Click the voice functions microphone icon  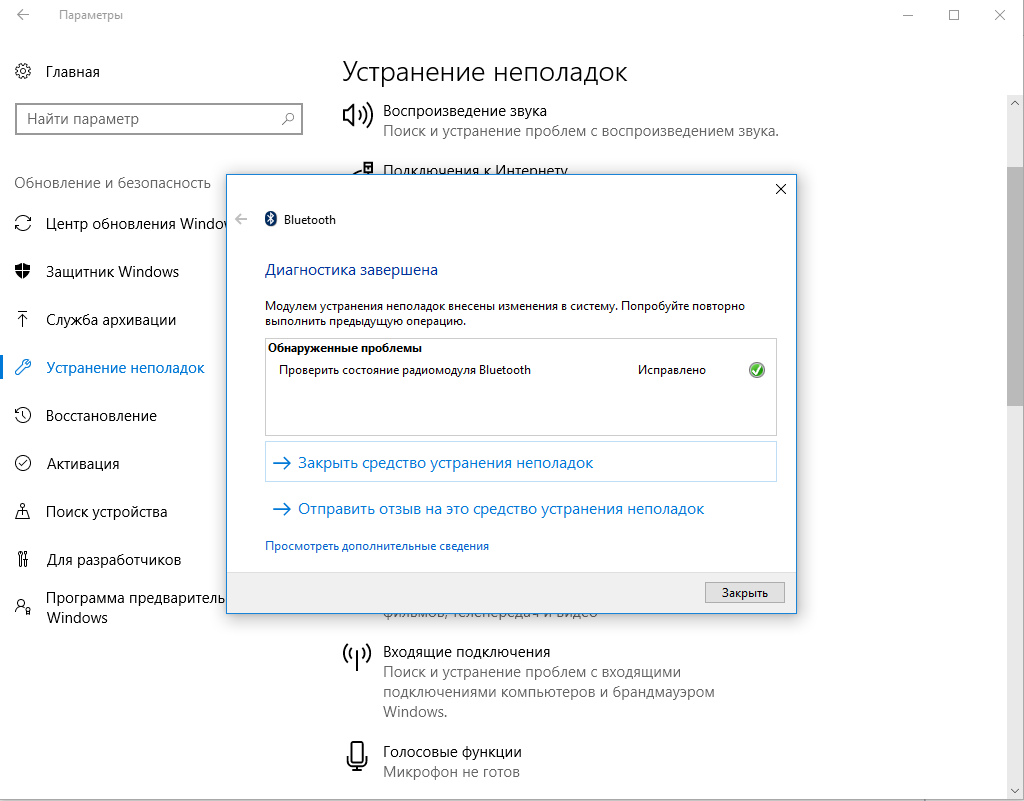pos(357,756)
